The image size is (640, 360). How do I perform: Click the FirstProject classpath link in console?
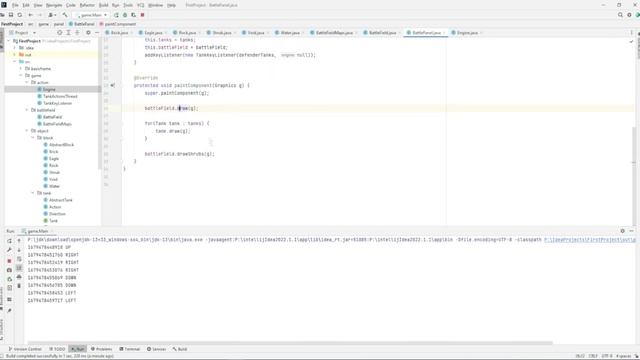coord(590,240)
